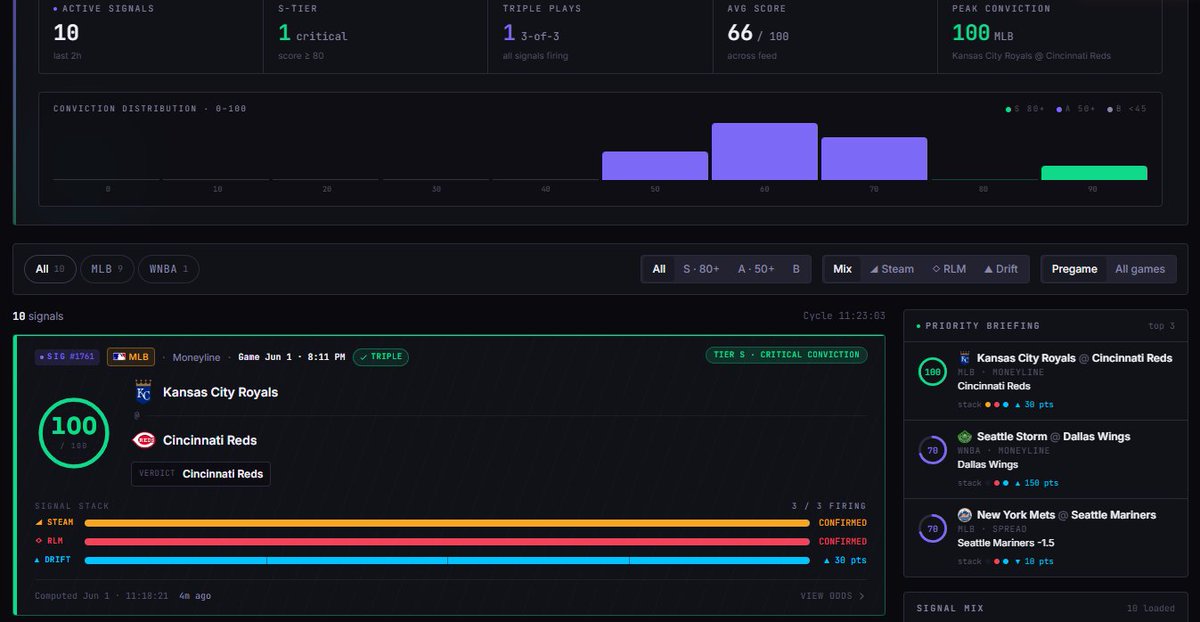The width and height of the screenshot is (1200, 622).
Task: Click the TRIPLE checkmark badge
Action: [380, 357]
